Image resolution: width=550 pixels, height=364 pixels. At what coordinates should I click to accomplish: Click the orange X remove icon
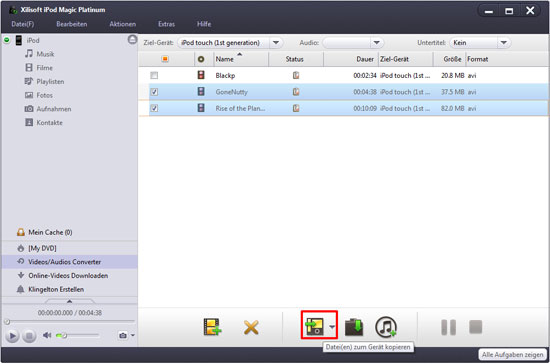[x=251, y=328]
